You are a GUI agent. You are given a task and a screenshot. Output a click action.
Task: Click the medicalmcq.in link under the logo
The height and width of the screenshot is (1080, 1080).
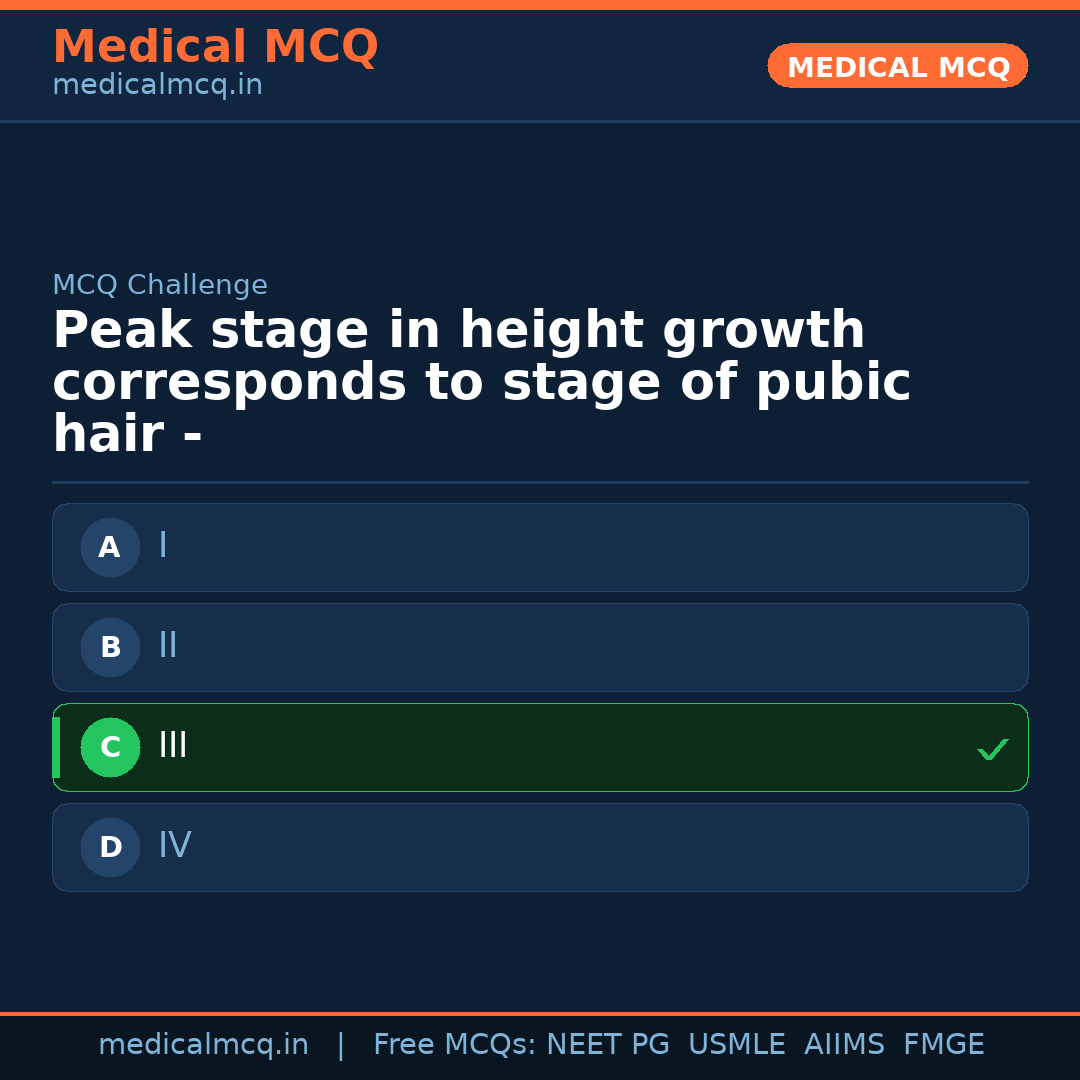(157, 84)
